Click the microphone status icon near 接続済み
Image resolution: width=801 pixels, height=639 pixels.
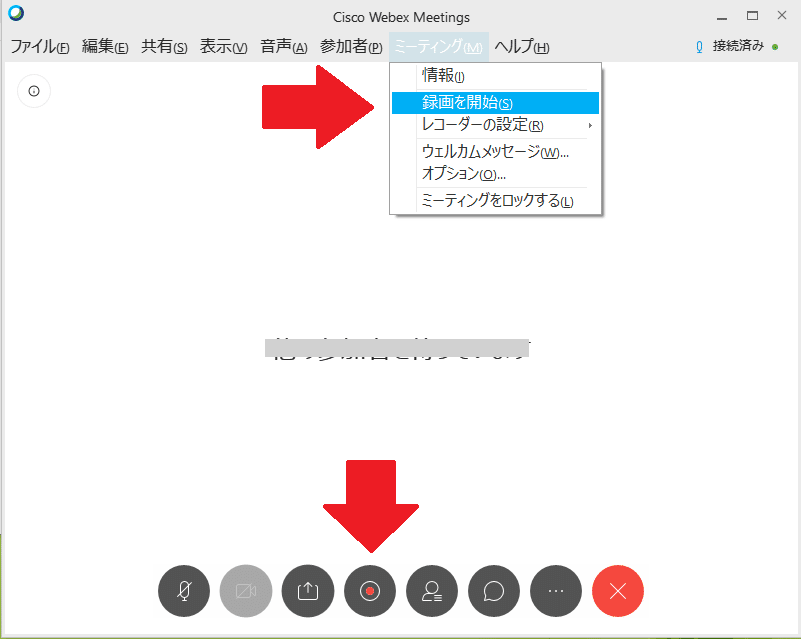point(698,46)
